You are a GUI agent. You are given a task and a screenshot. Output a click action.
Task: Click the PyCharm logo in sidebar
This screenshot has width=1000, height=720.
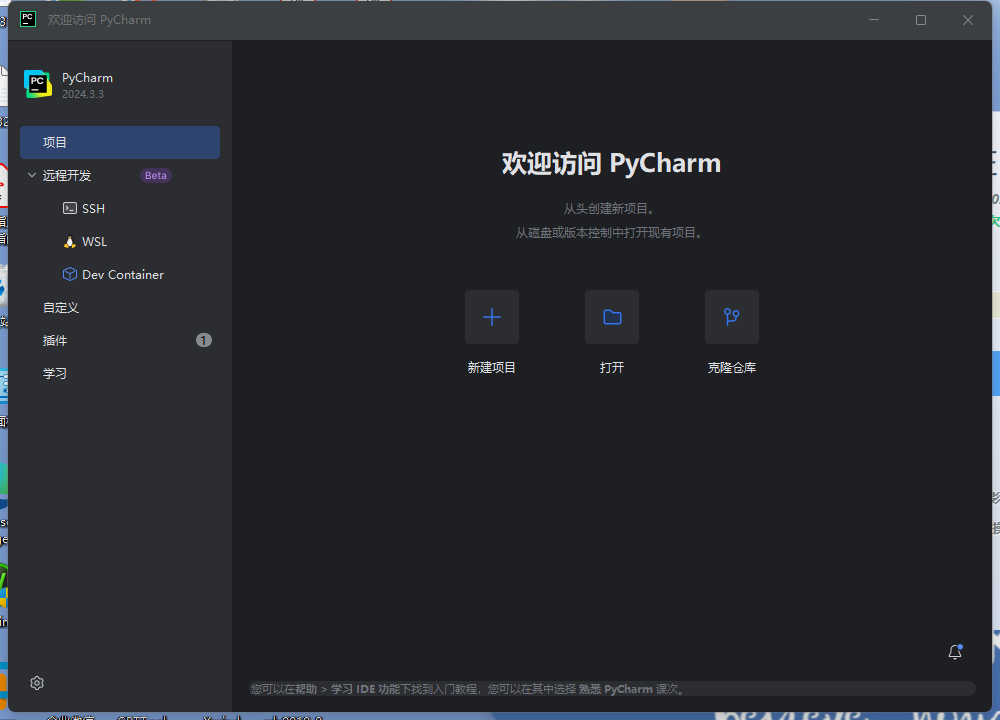pos(38,85)
